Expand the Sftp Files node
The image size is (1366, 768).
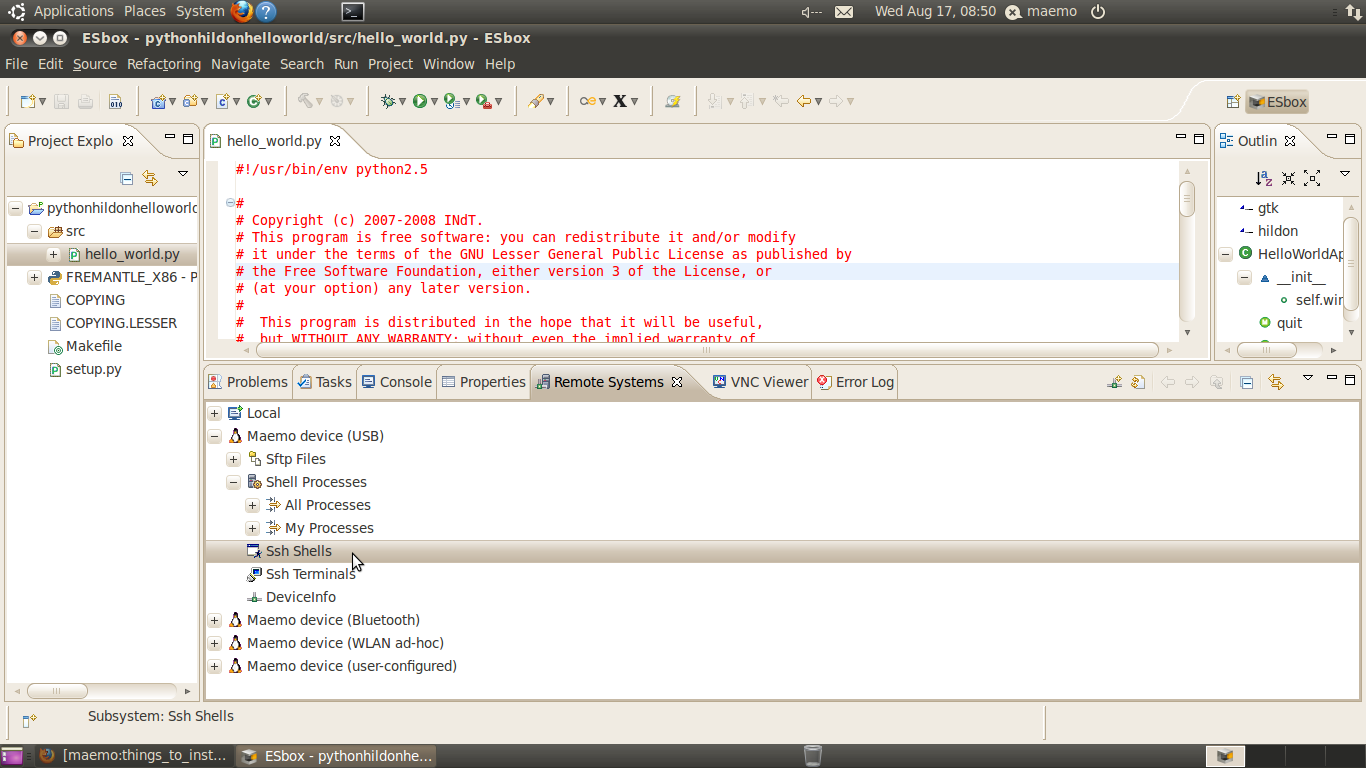click(x=233, y=459)
